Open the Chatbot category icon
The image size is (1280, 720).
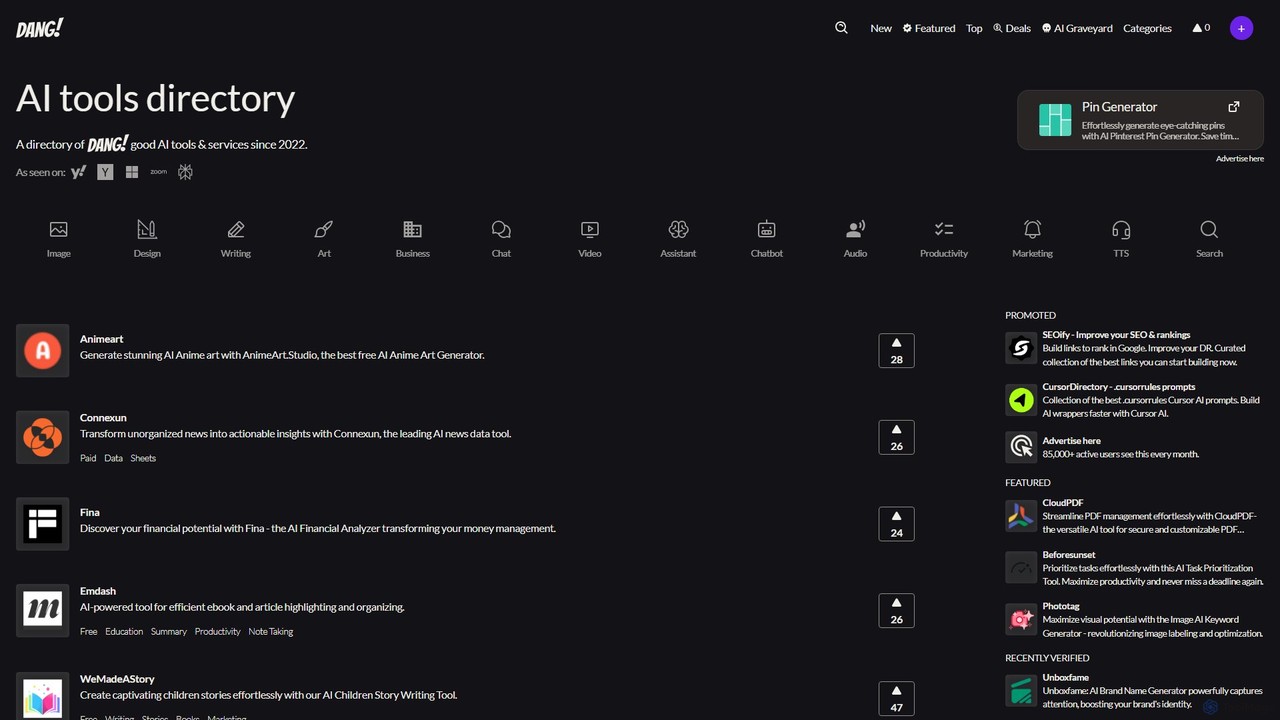(767, 229)
